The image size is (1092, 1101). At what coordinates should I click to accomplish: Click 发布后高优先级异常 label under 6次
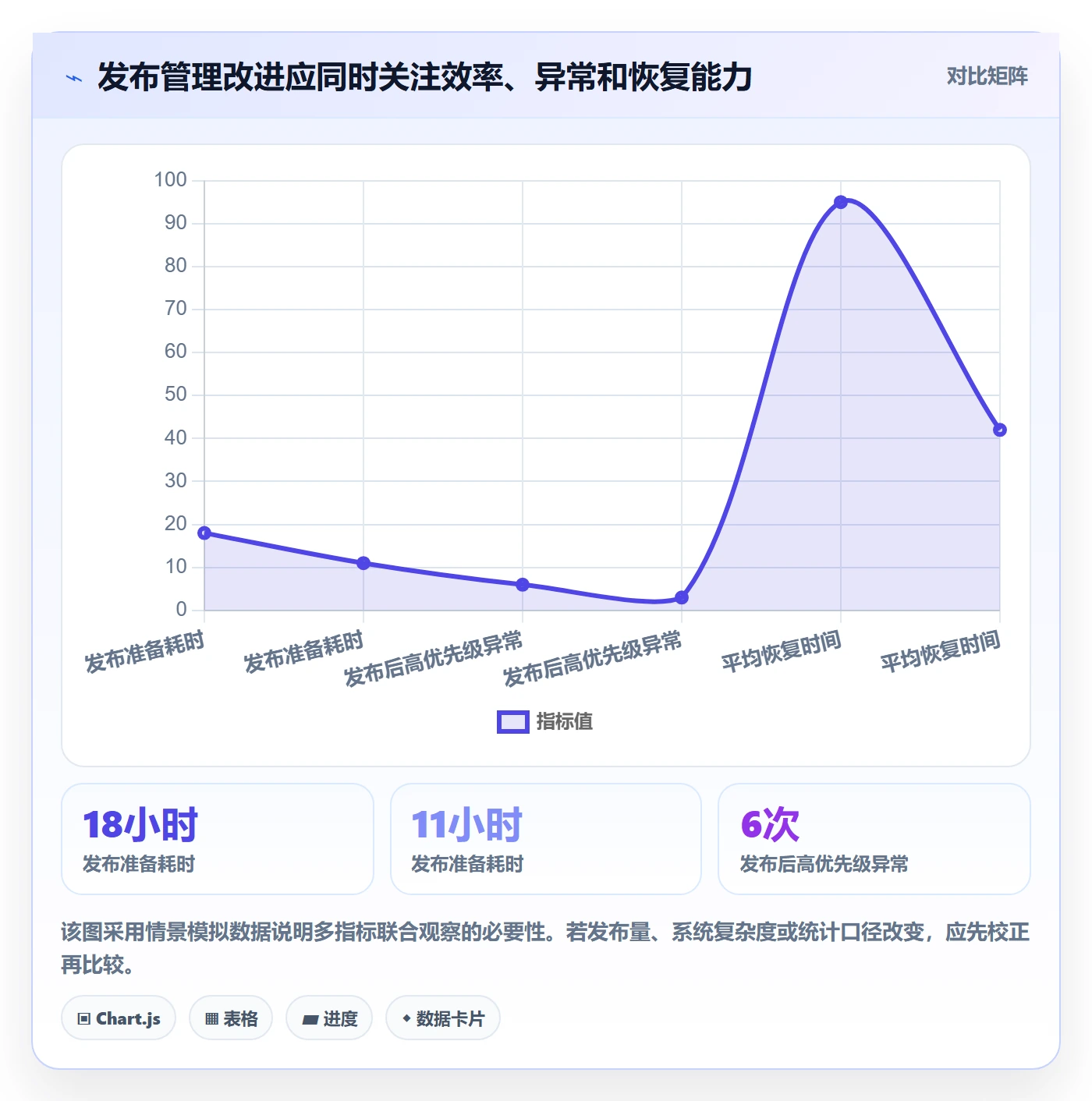tap(824, 864)
